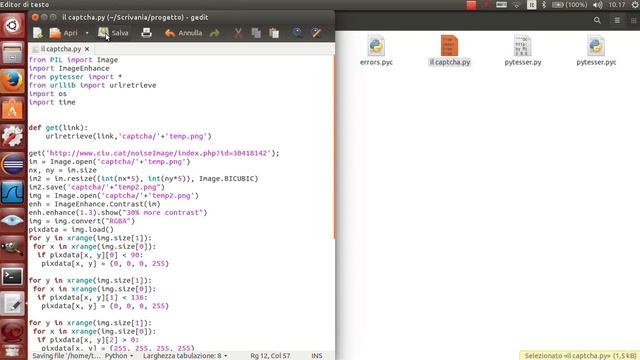This screenshot has height=360, width=640.
Task: Select pytesser.py file in file manager
Action: [x=523, y=51]
